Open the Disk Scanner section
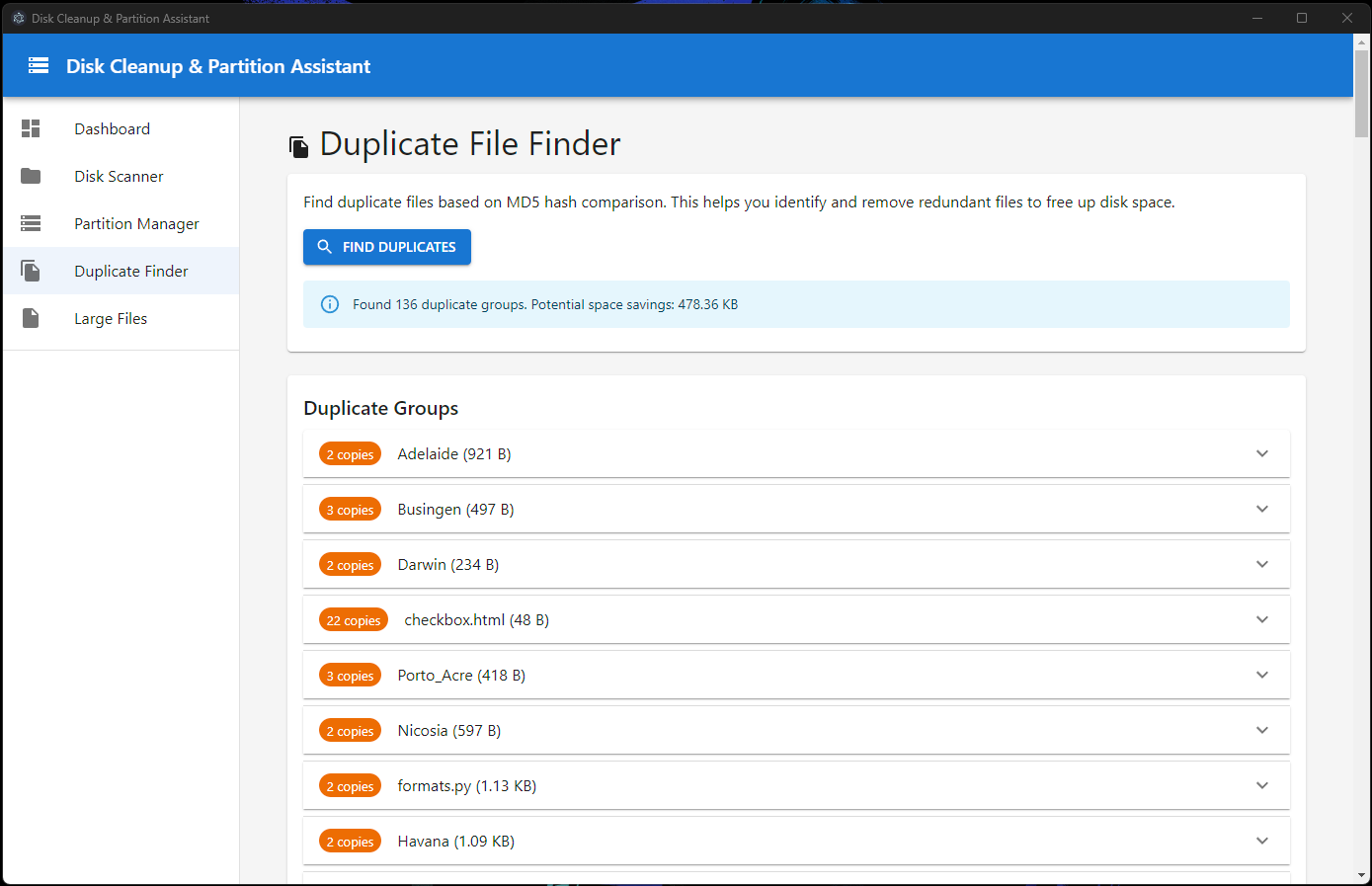 point(118,176)
